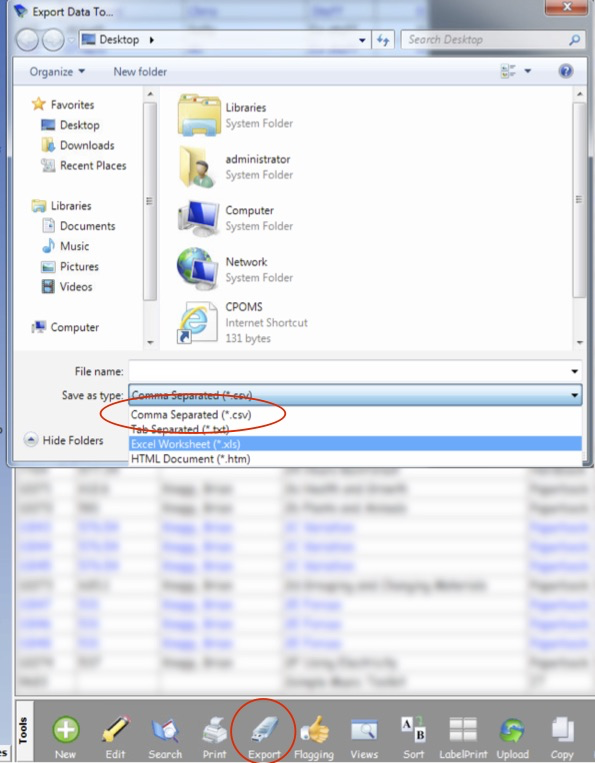Click the Export tool icon
The height and width of the screenshot is (763, 595).
[264, 730]
